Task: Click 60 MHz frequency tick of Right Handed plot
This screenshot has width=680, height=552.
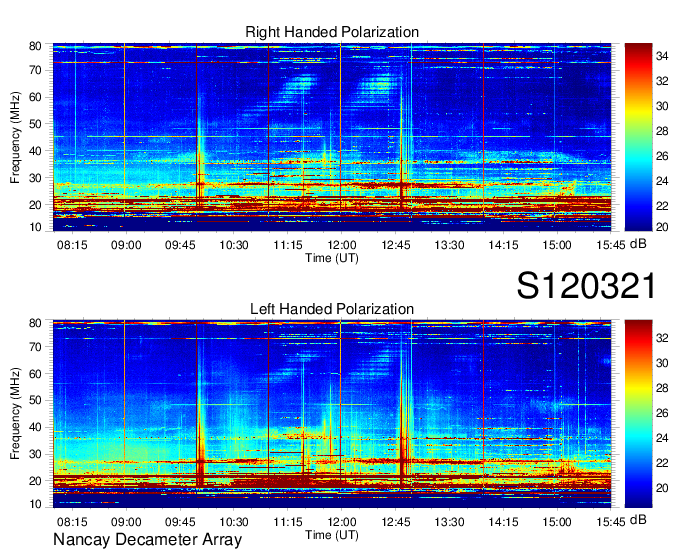Action: coord(35,97)
